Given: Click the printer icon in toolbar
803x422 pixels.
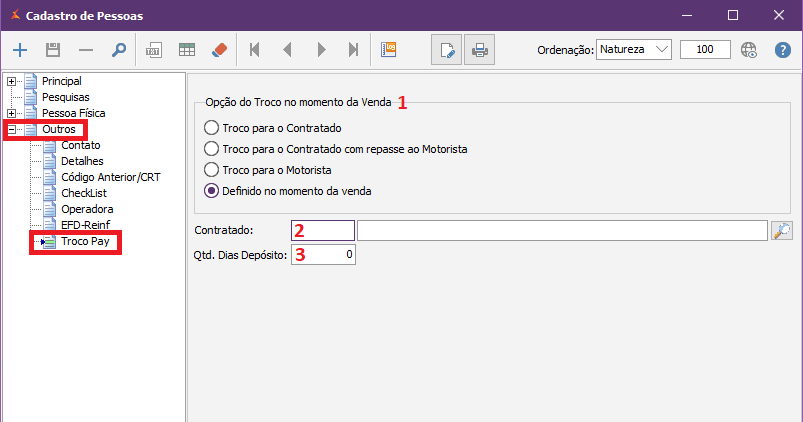Looking at the screenshot, I should [x=479, y=49].
